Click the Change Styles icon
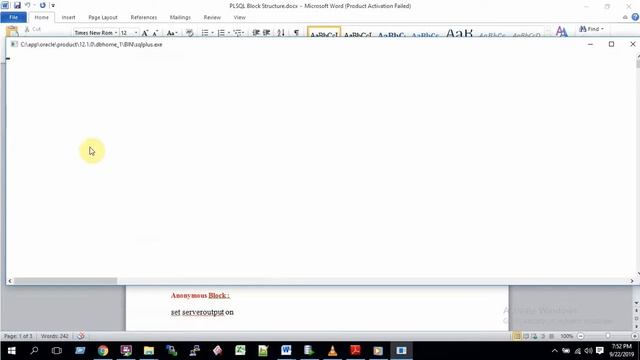 tap(562, 31)
